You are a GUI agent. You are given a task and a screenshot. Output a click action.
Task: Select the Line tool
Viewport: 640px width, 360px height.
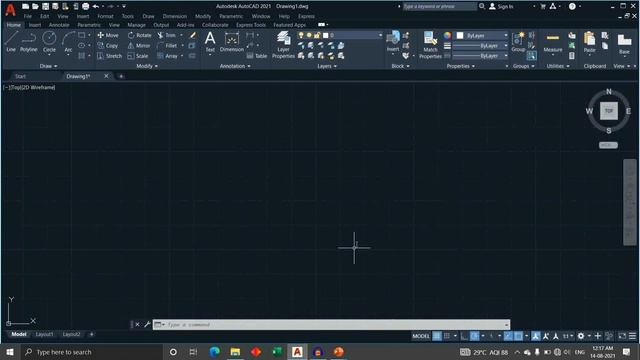coord(11,42)
